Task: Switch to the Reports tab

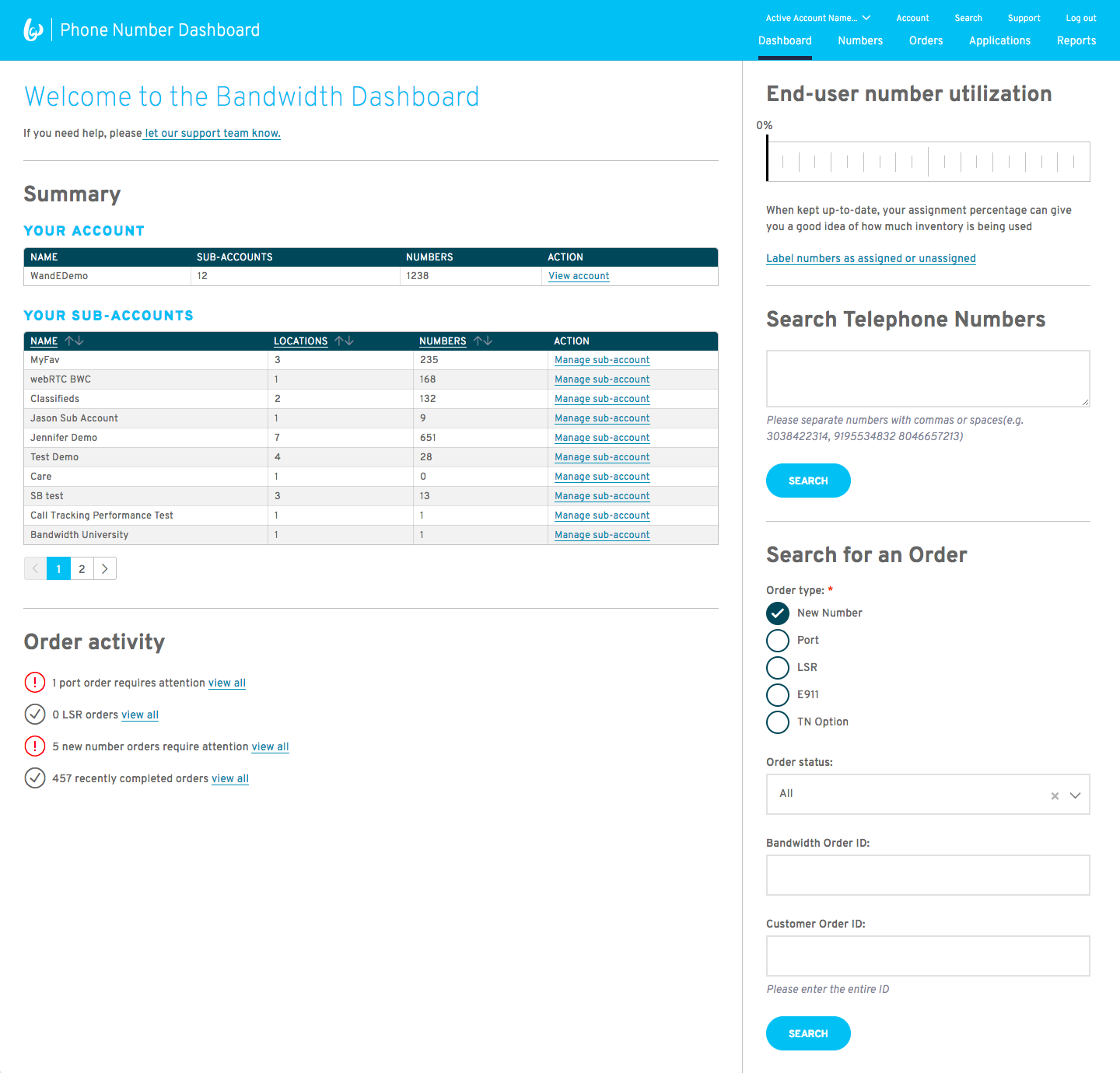Action: coord(1076,41)
